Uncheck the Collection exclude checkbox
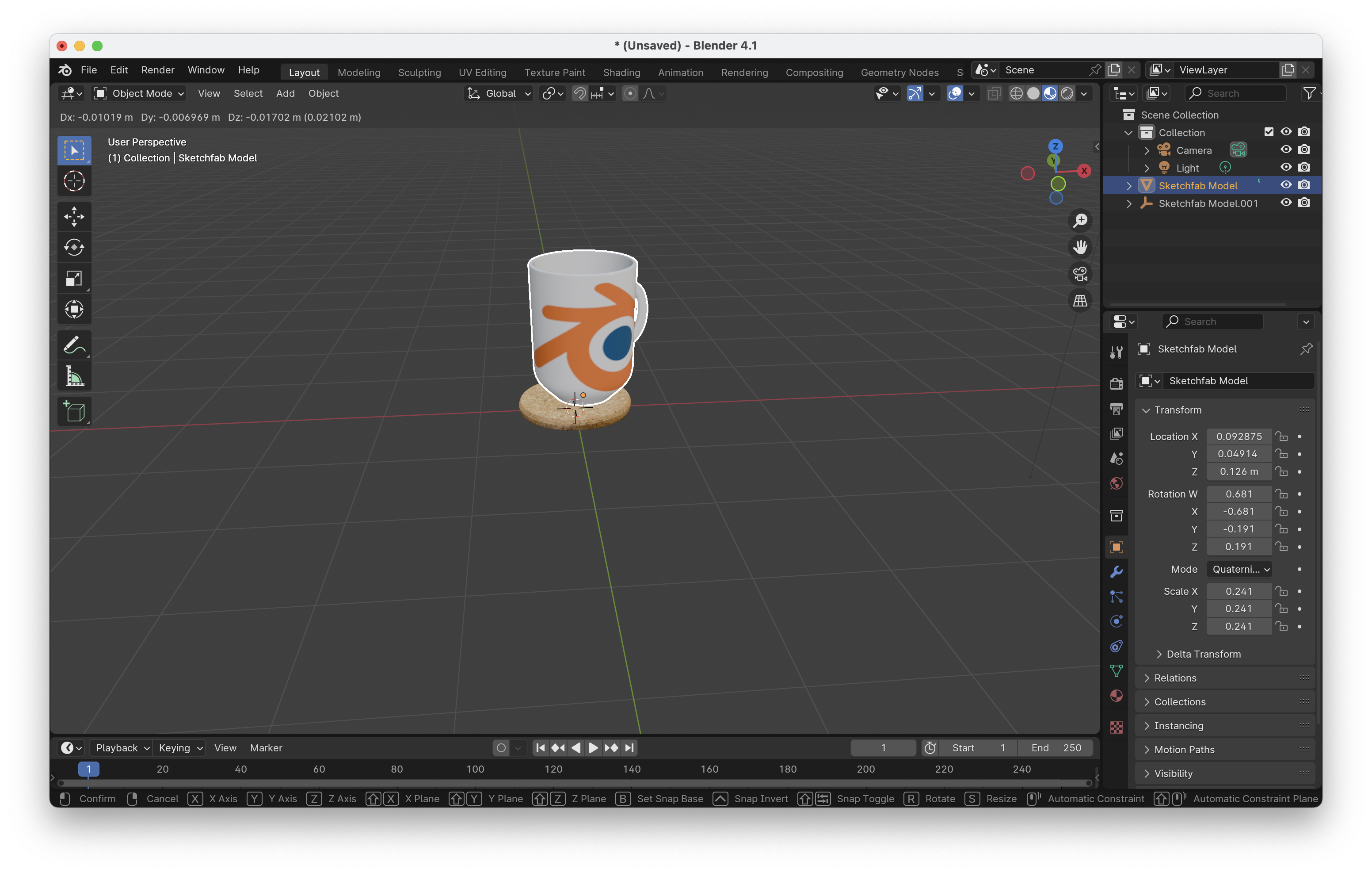 [x=1268, y=132]
